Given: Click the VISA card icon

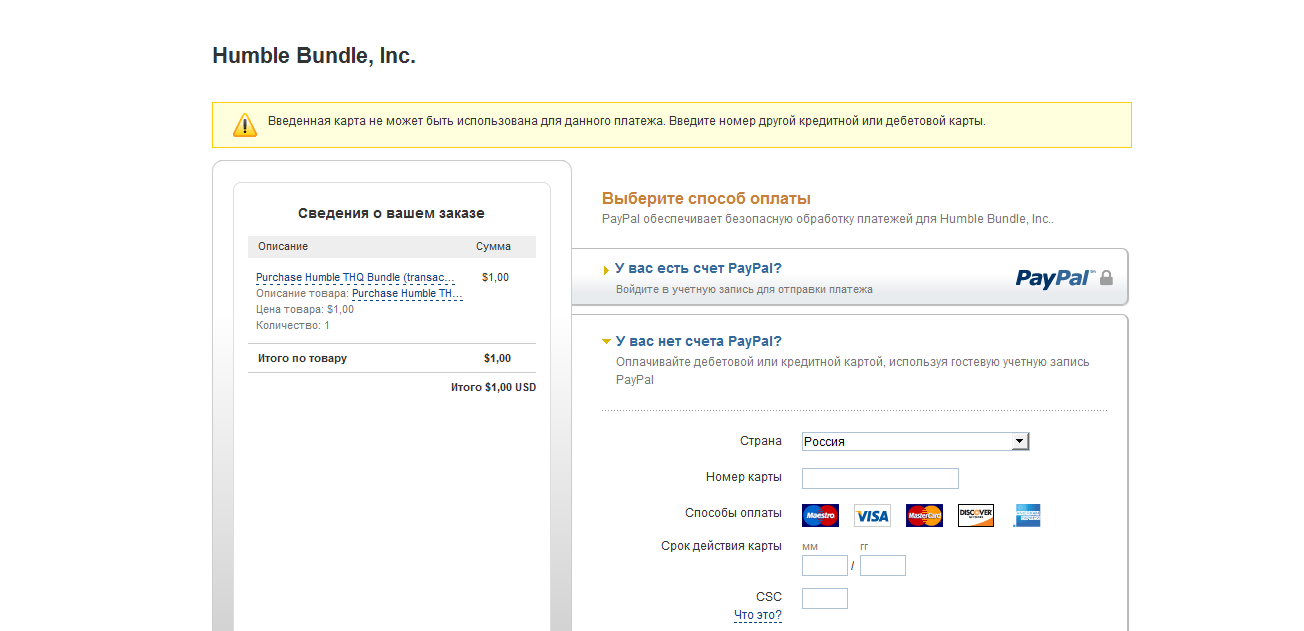Looking at the screenshot, I should point(872,515).
